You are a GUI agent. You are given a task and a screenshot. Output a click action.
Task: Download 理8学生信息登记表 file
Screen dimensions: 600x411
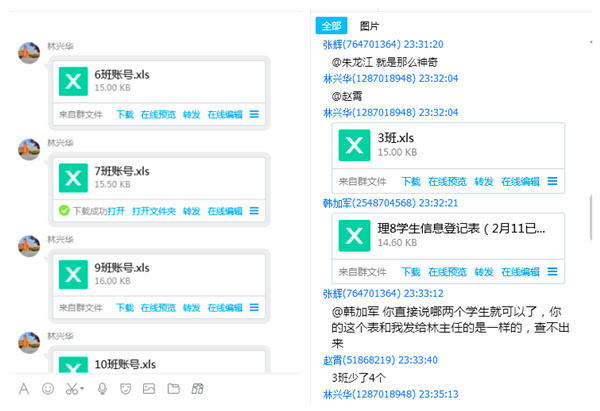pyautogui.click(x=411, y=272)
